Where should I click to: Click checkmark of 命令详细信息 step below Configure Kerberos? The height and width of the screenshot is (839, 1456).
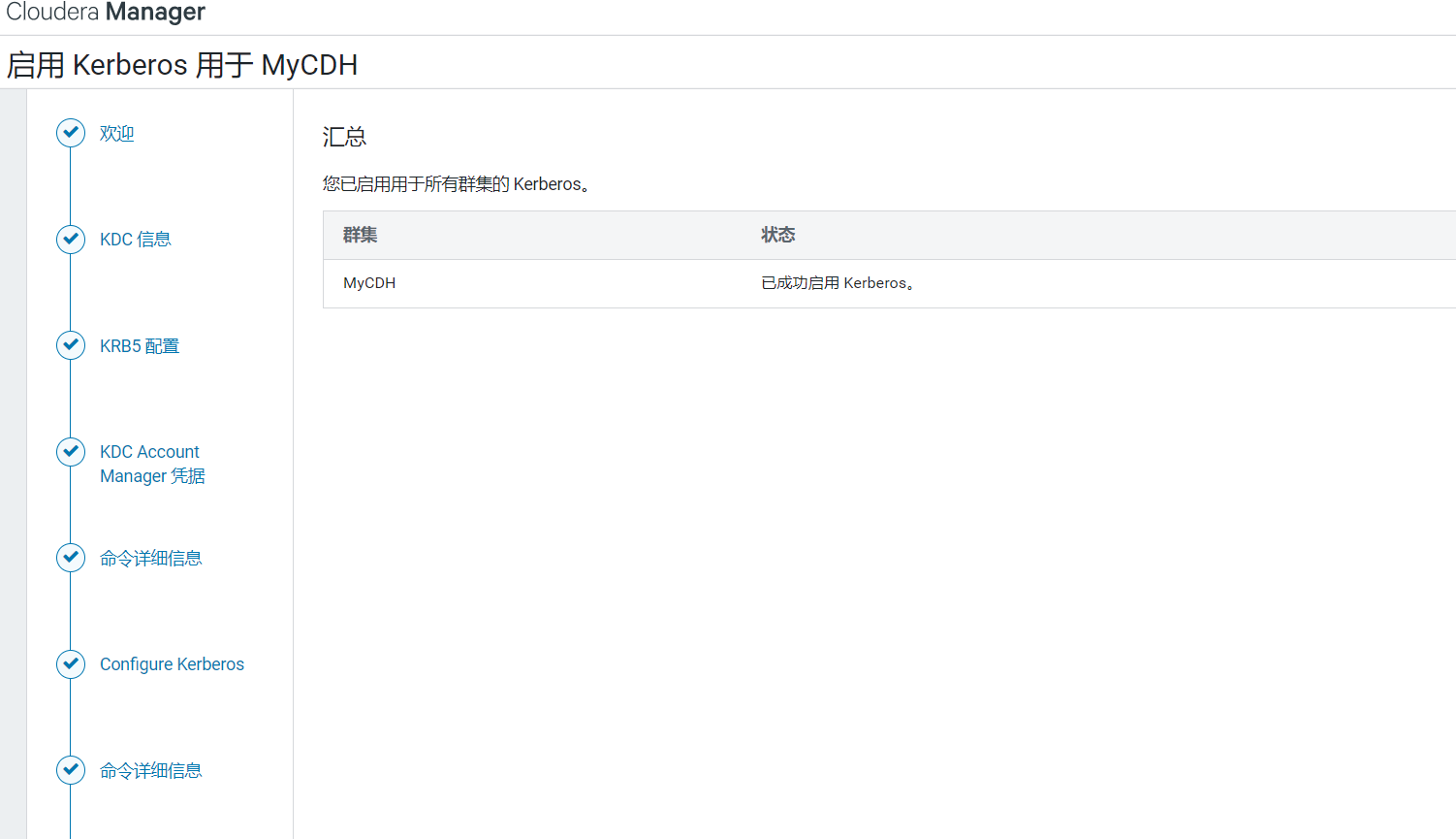pos(71,770)
